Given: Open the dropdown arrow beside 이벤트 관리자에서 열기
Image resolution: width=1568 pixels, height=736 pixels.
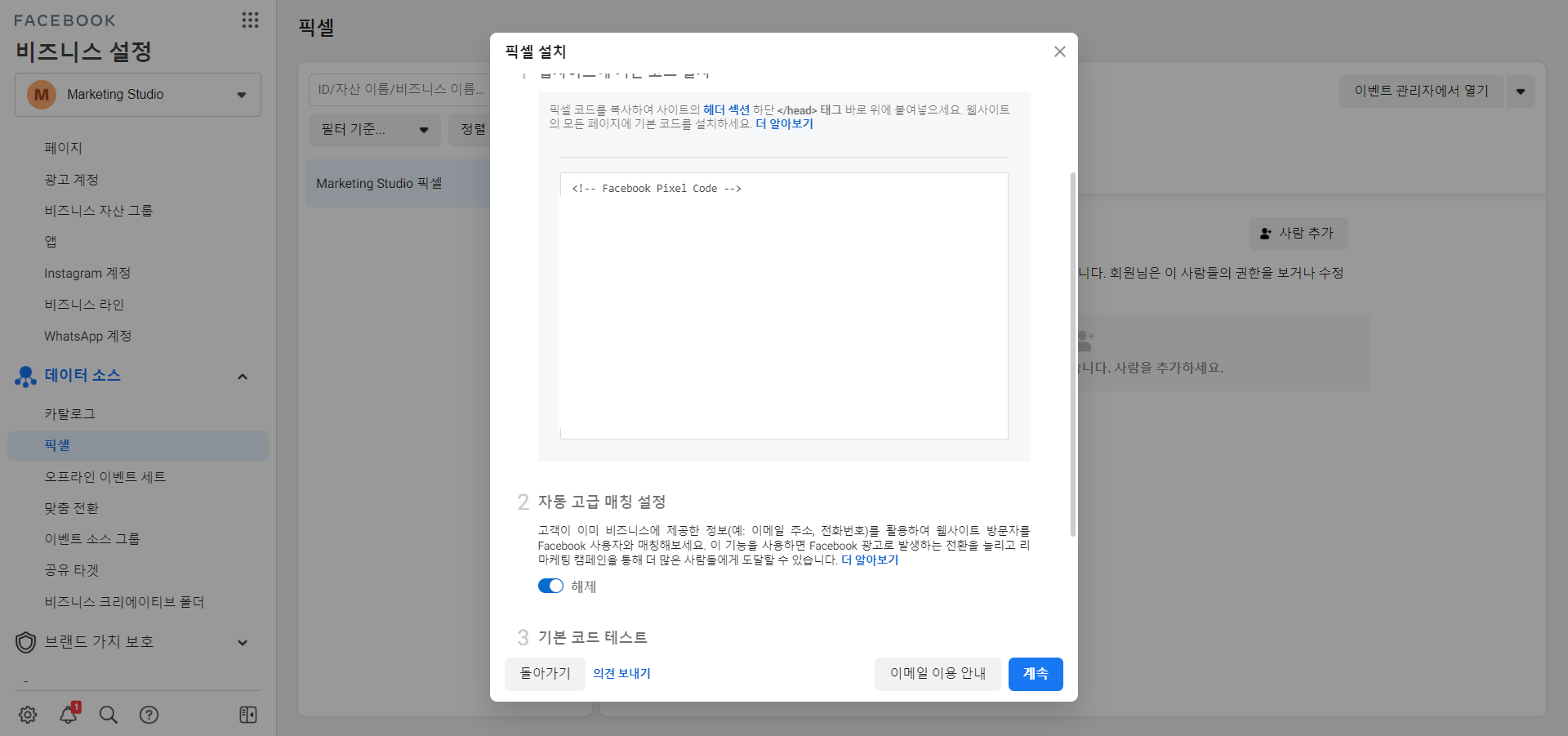Looking at the screenshot, I should pyautogui.click(x=1521, y=91).
